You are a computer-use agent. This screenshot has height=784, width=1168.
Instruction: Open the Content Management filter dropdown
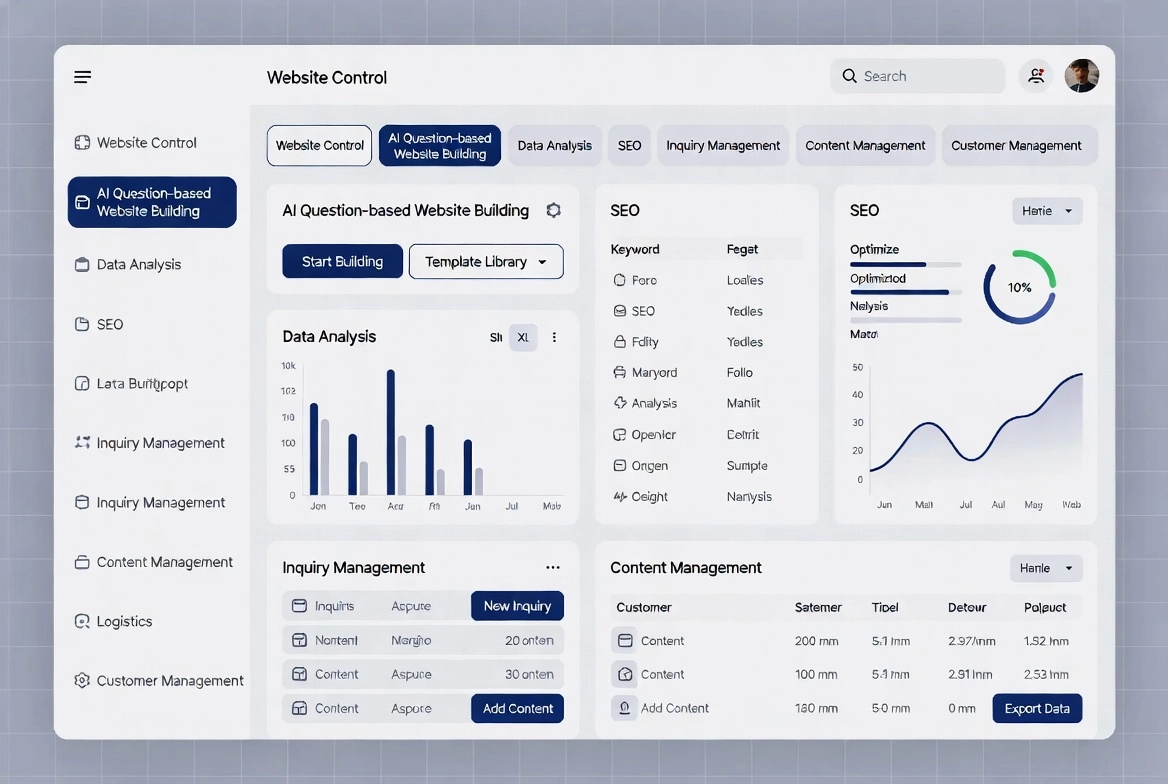pyautogui.click(x=1046, y=568)
